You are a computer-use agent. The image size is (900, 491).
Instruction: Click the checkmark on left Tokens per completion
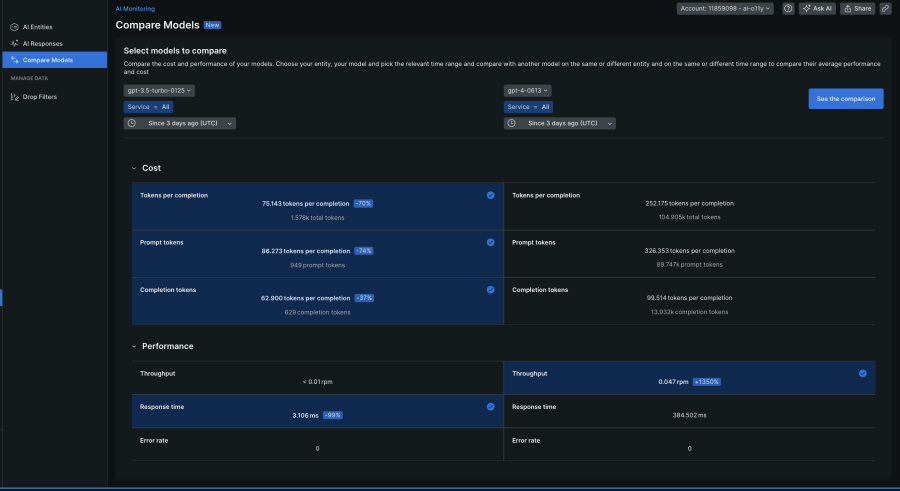(490, 195)
